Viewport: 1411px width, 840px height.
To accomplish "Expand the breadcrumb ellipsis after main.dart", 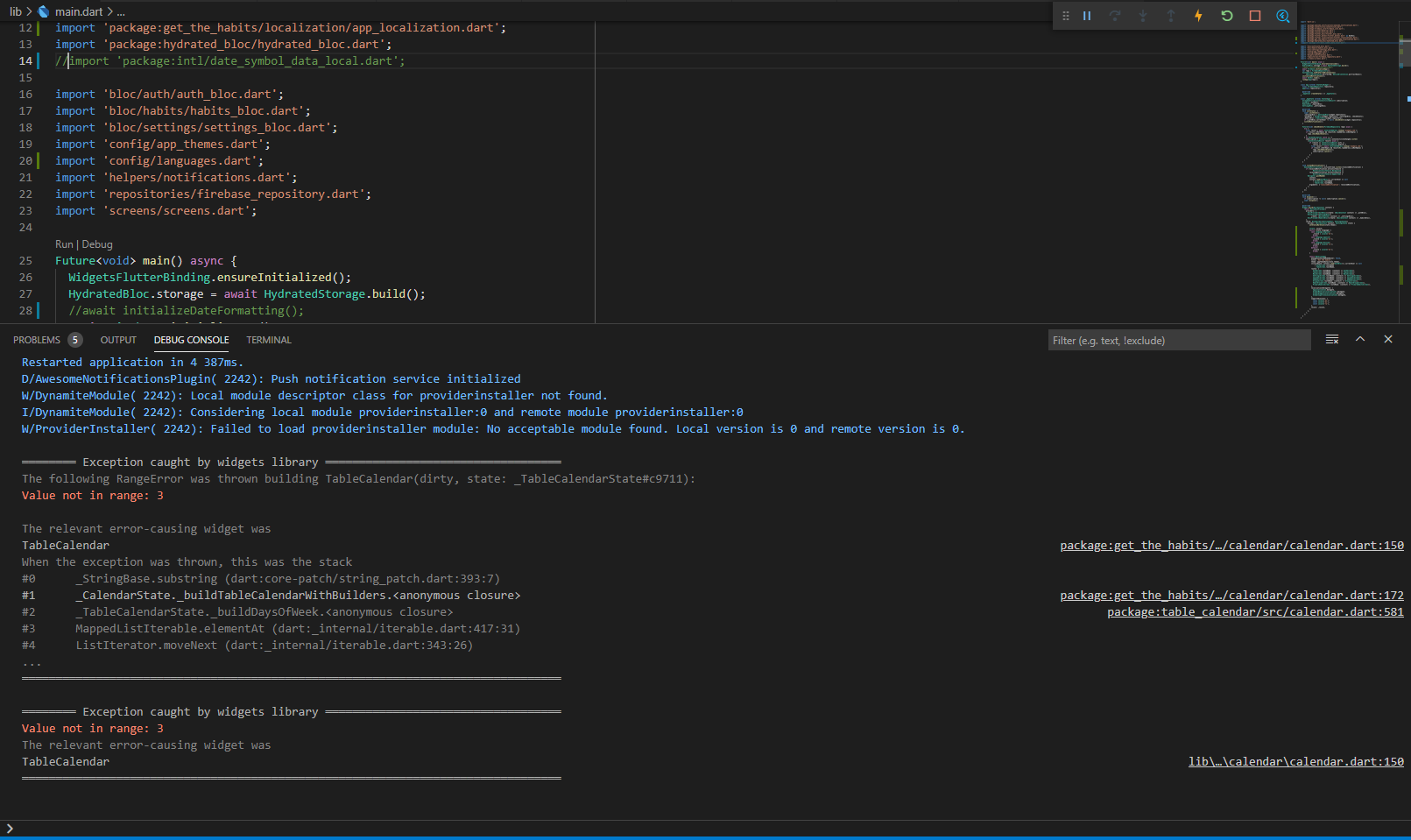I will [119, 11].
